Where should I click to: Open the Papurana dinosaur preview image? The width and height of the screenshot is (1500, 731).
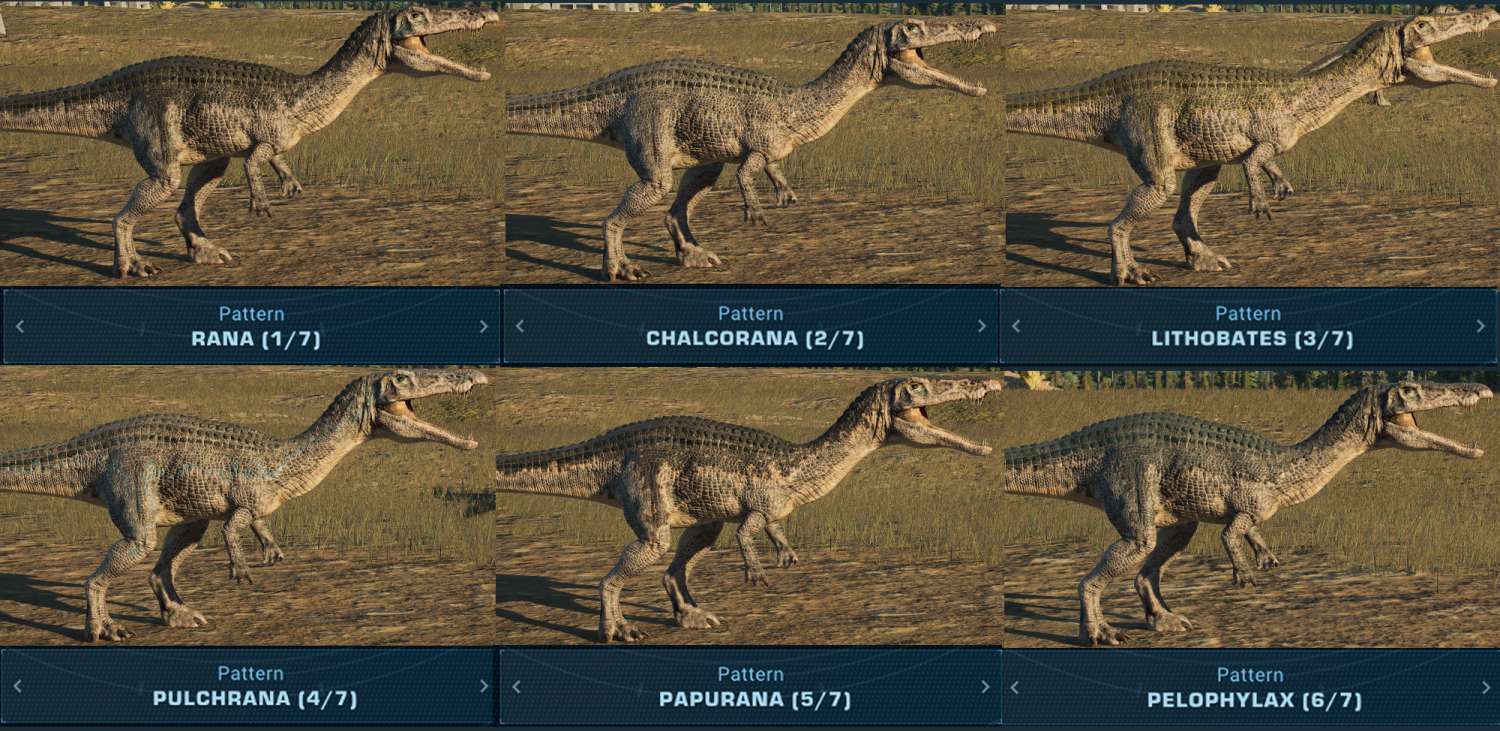click(749, 506)
